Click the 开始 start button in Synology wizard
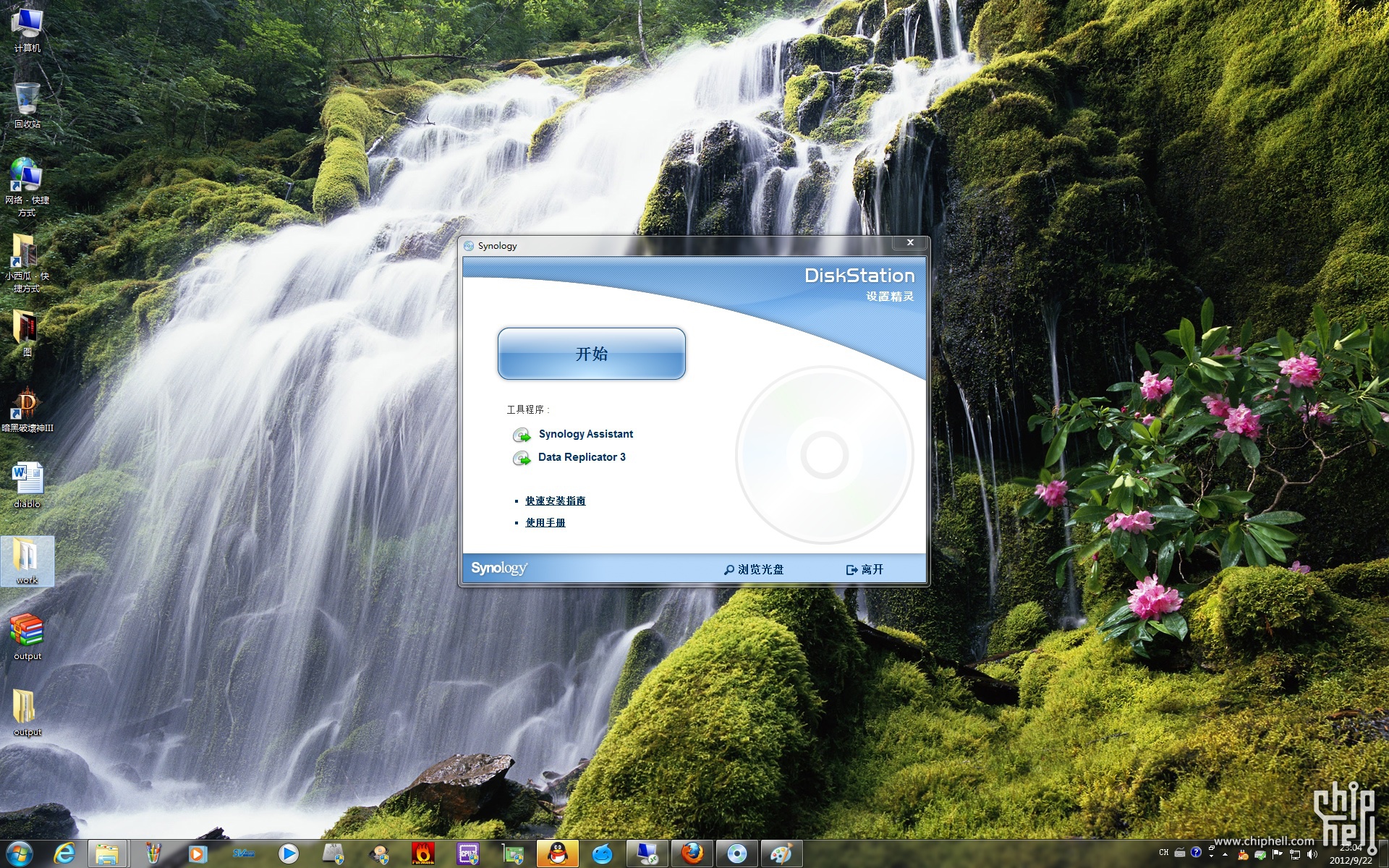 click(591, 354)
